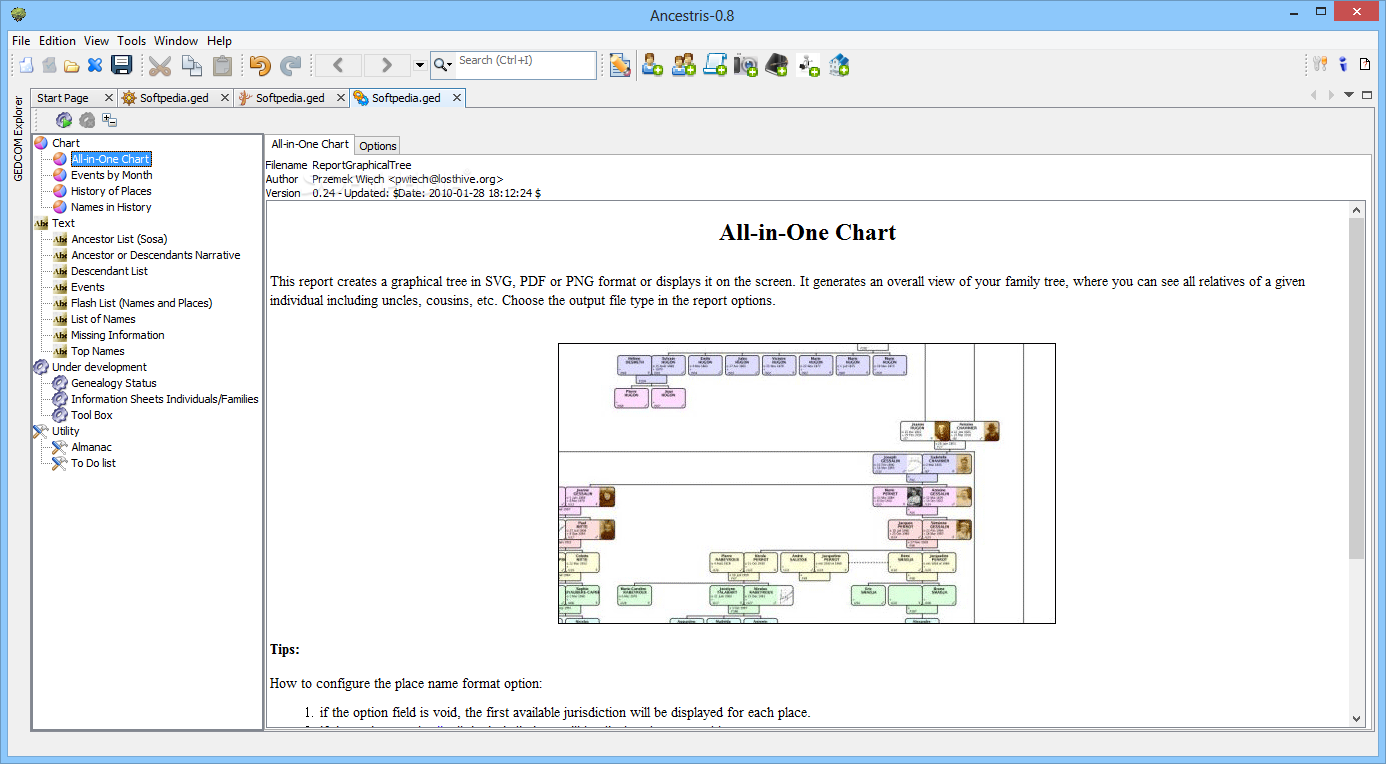The width and height of the screenshot is (1386, 764).
Task: Click the blue information icon
Action: (1343, 65)
